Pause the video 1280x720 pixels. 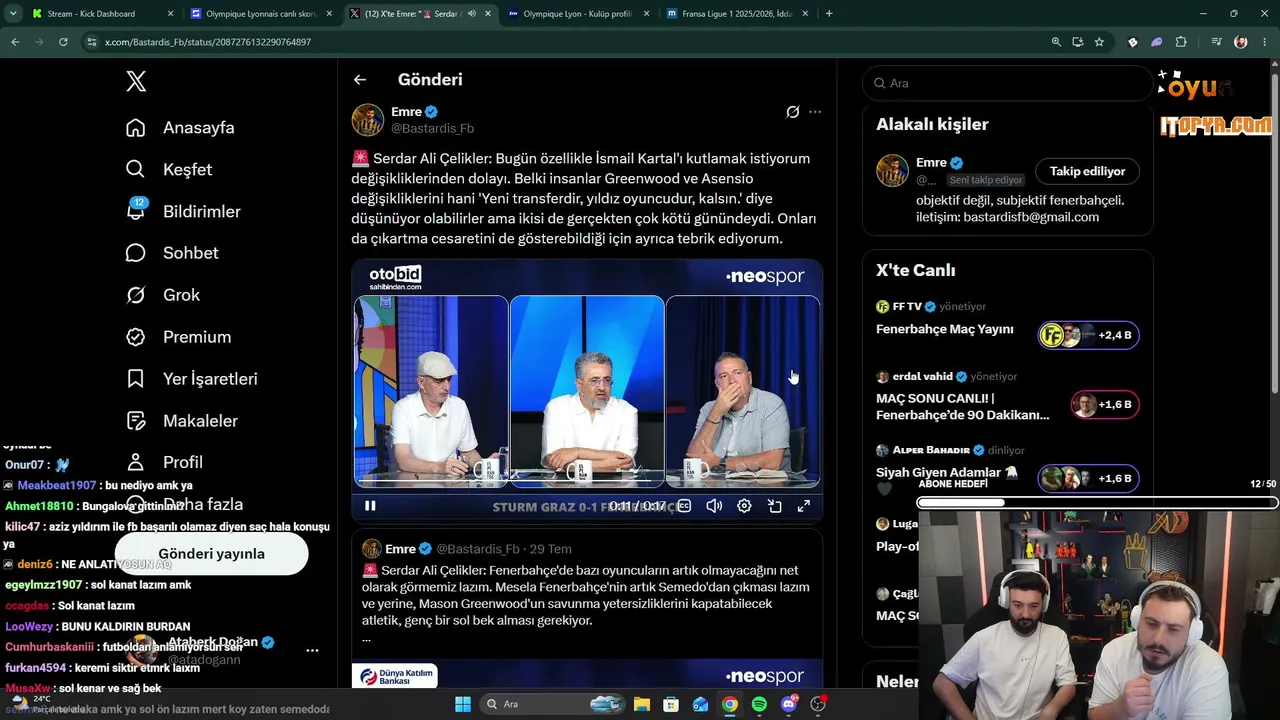(x=370, y=506)
